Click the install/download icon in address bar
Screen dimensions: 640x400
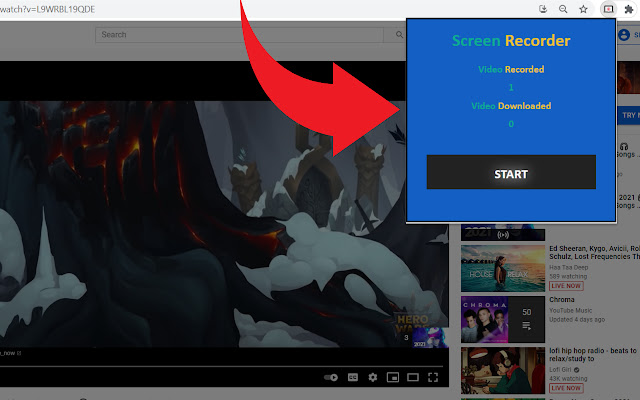(542, 9)
